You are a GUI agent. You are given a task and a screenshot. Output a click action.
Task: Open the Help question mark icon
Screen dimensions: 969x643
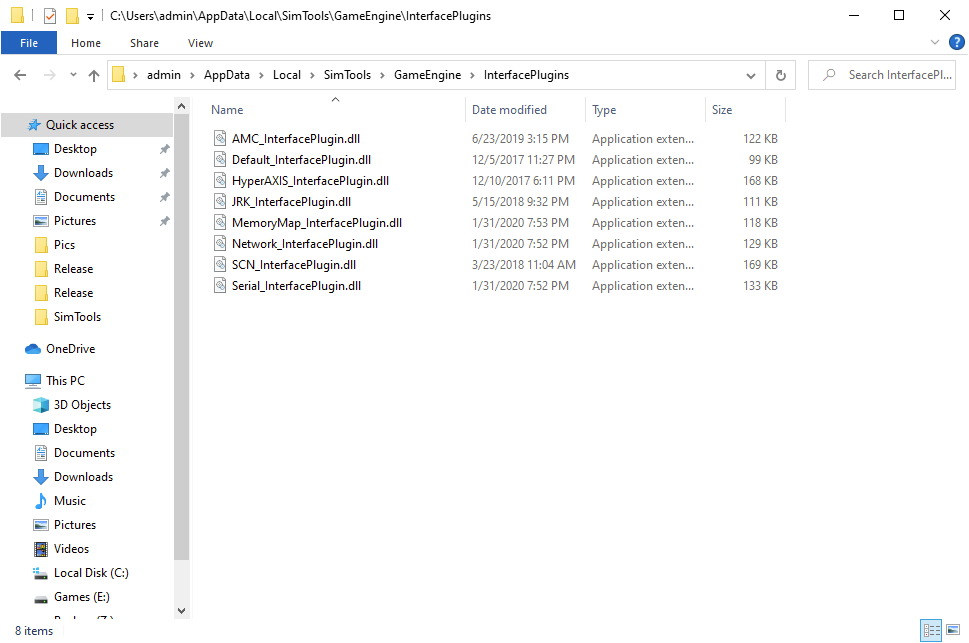tap(957, 42)
